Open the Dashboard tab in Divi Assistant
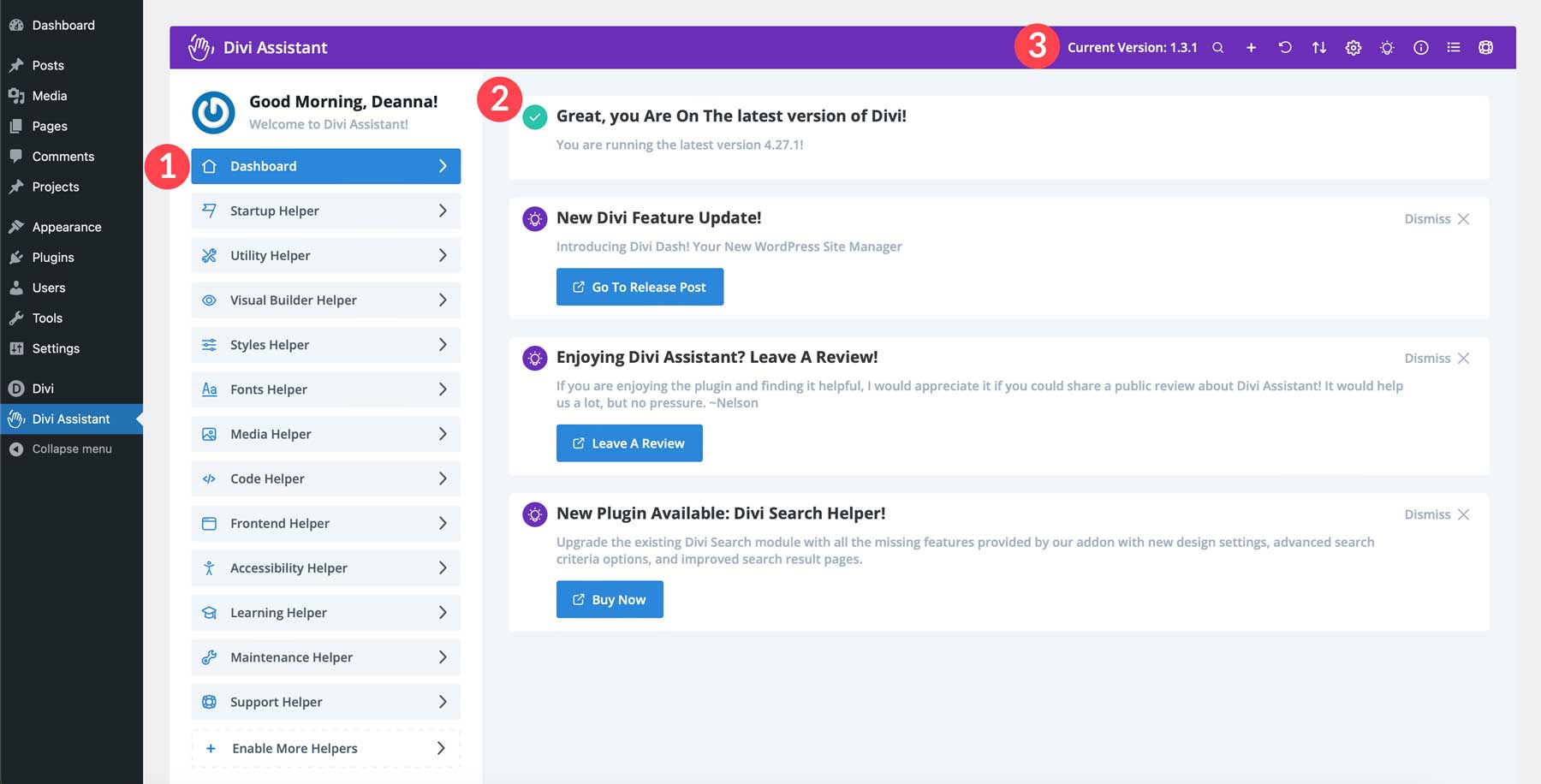 (x=325, y=166)
